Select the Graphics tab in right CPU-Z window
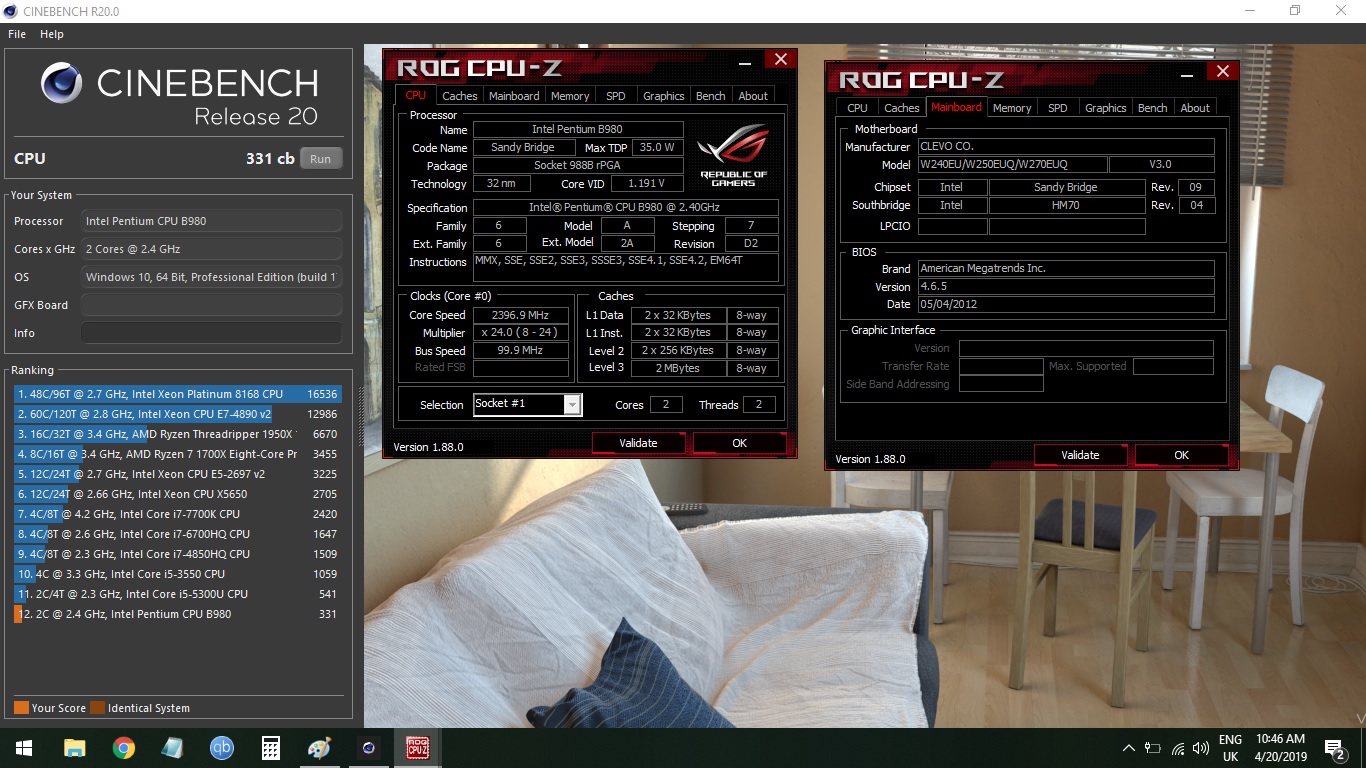 click(x=1105, y=108)
